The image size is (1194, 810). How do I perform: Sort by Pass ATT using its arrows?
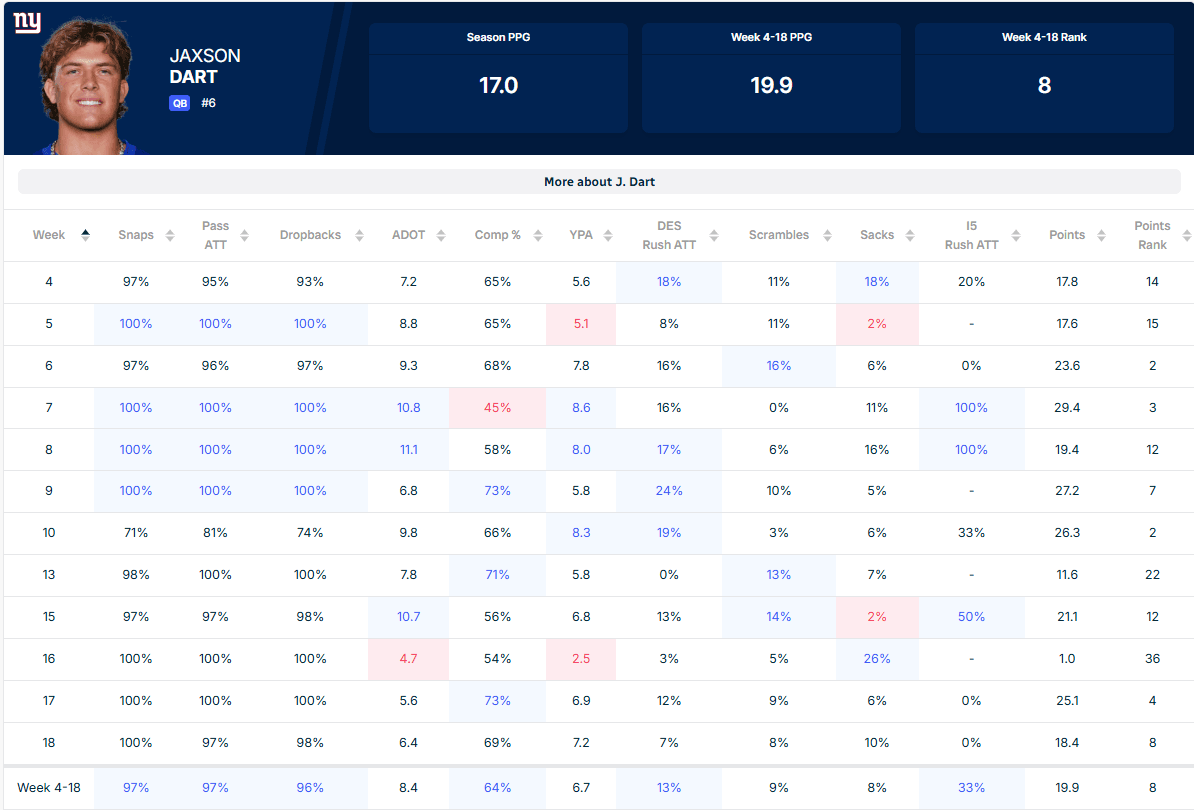coord(244,235)
